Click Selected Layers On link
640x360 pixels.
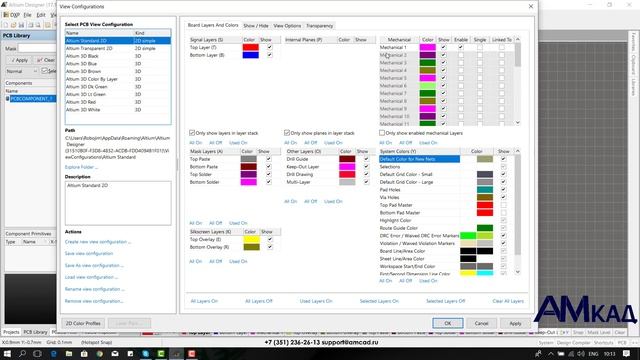[379, 301]
